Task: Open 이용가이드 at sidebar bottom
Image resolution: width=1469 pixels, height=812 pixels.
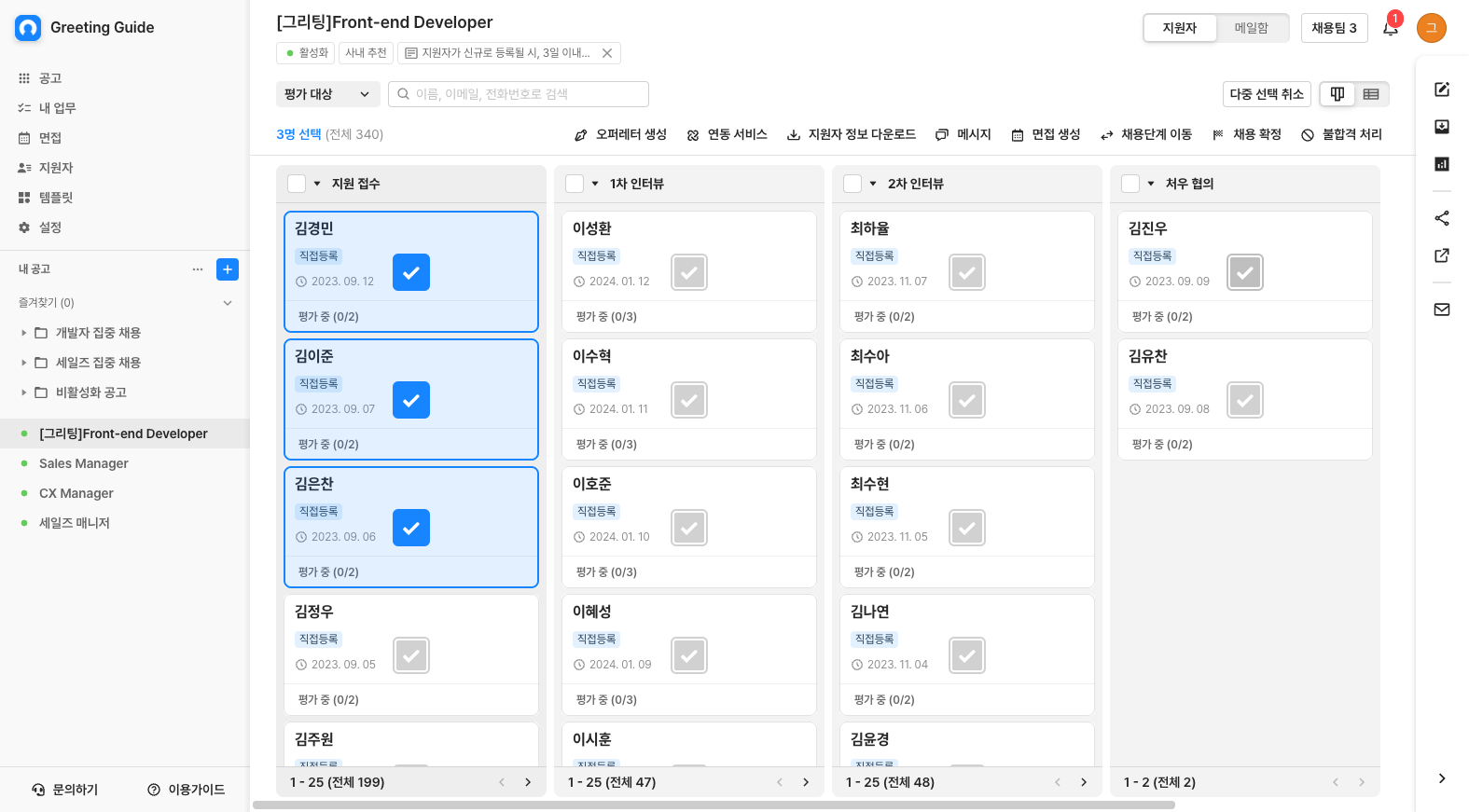Action: [187, 790]
